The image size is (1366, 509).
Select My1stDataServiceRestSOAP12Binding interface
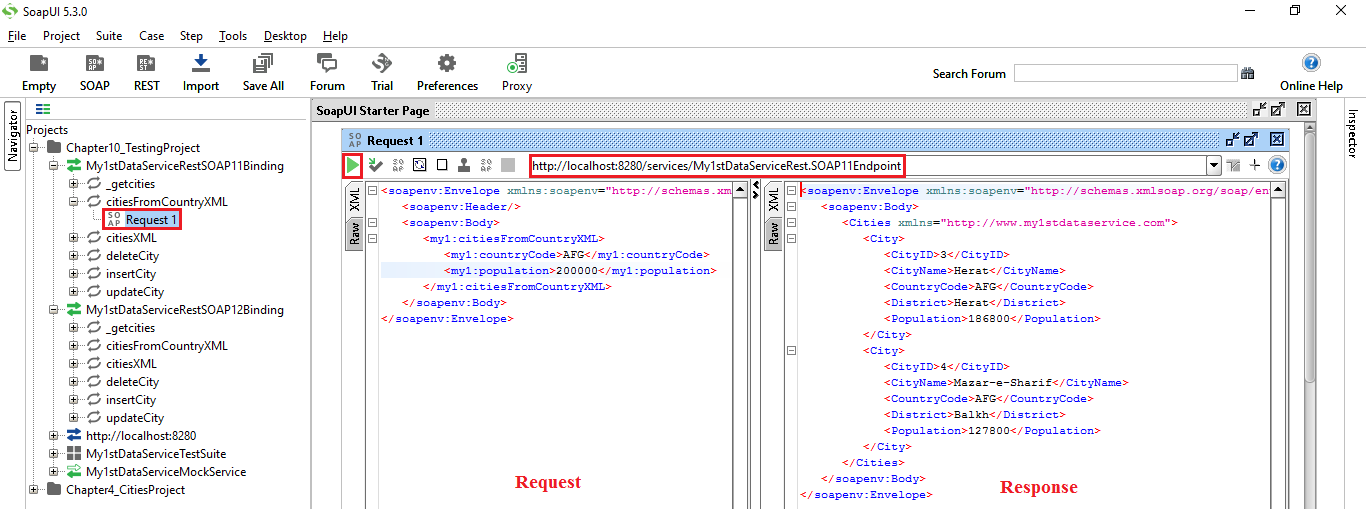click(185, 310)
